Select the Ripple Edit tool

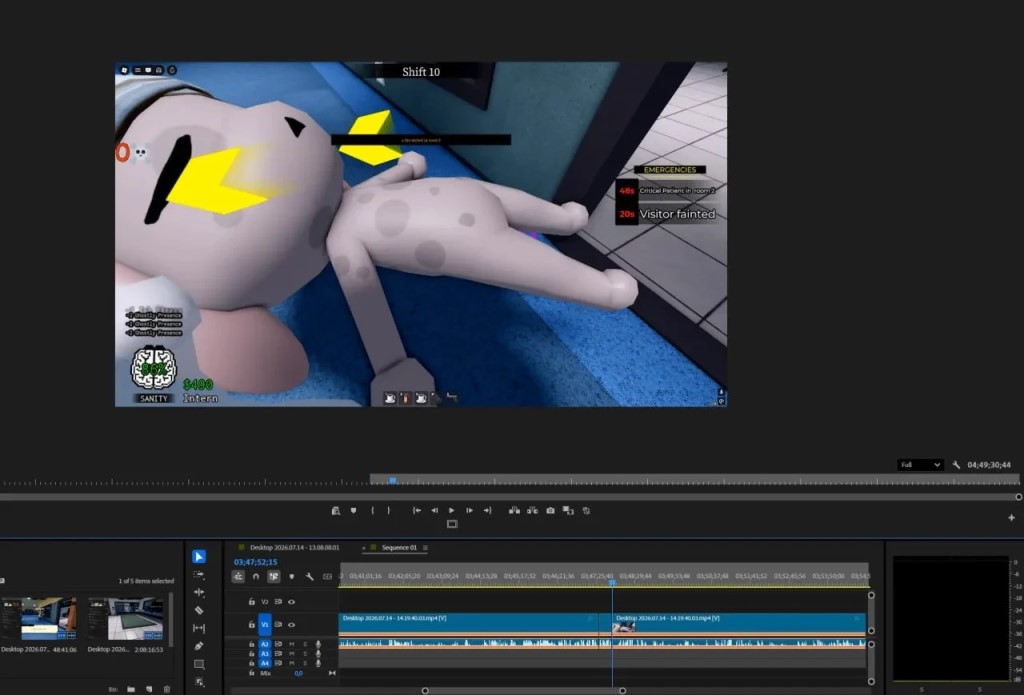coord(199,592)
